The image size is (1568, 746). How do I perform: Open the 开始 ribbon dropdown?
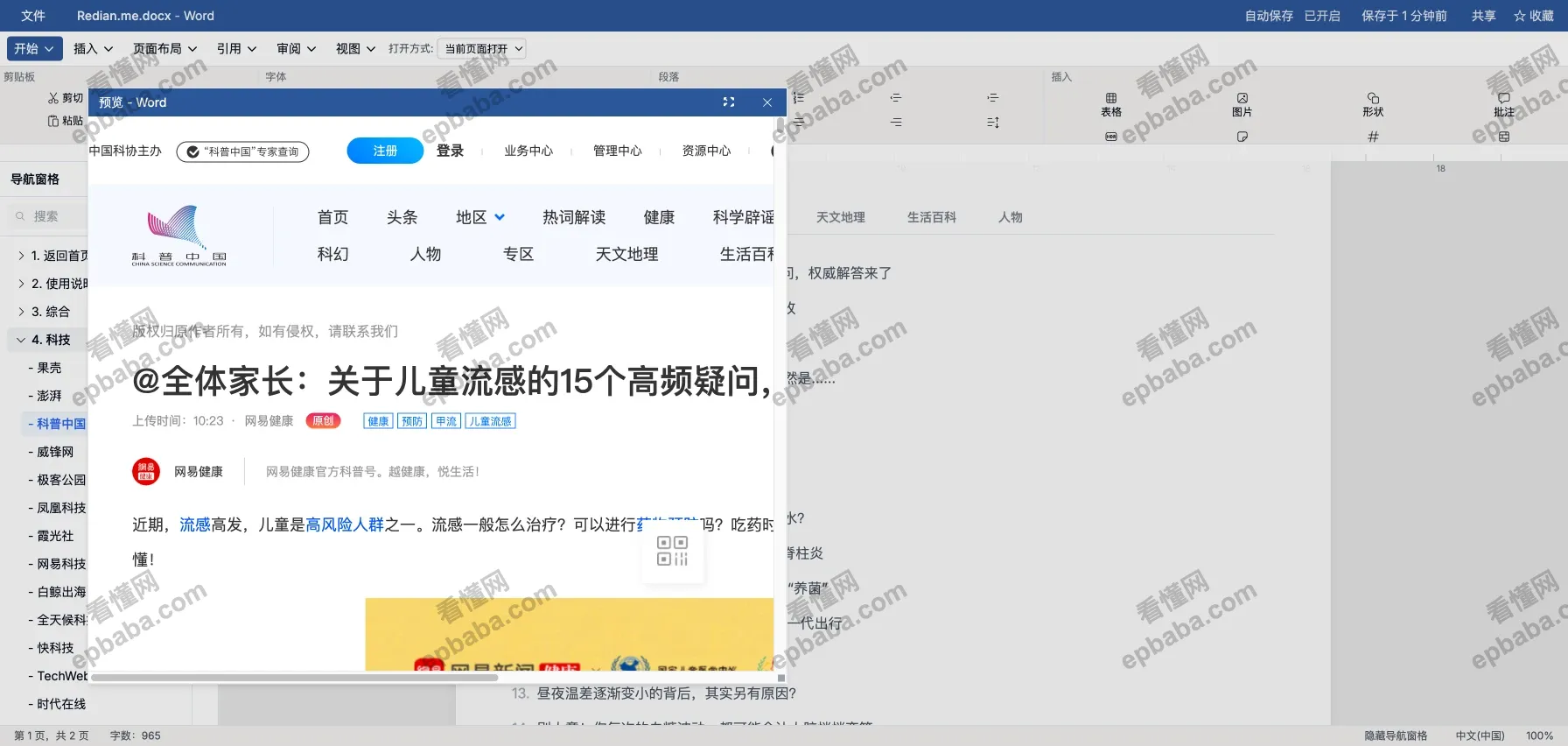click(35, 49)
